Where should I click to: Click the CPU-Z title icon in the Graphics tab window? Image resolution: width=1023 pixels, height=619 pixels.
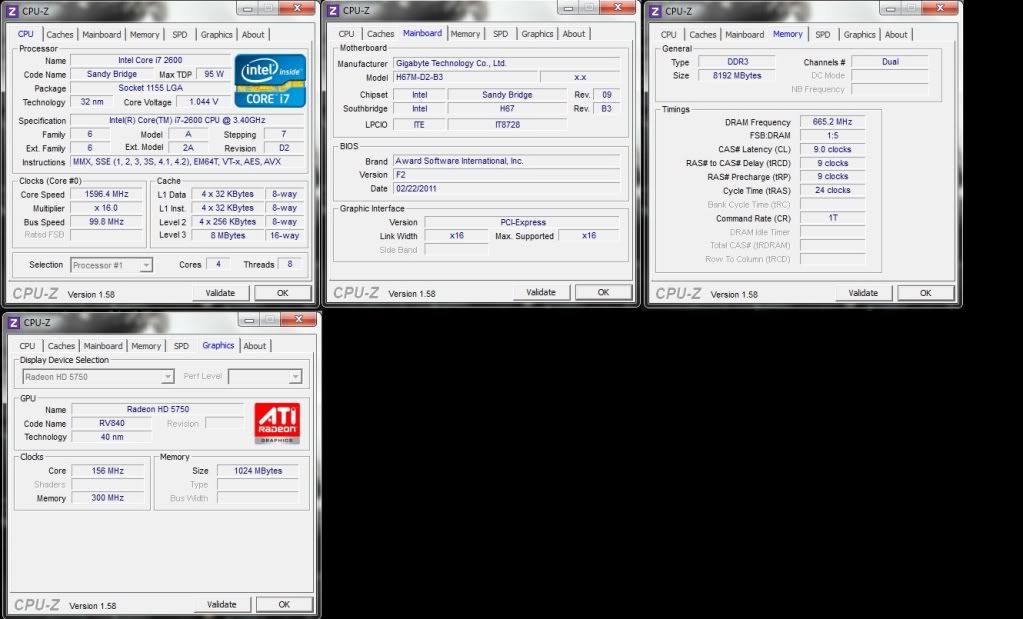click(x=14, y=322)
